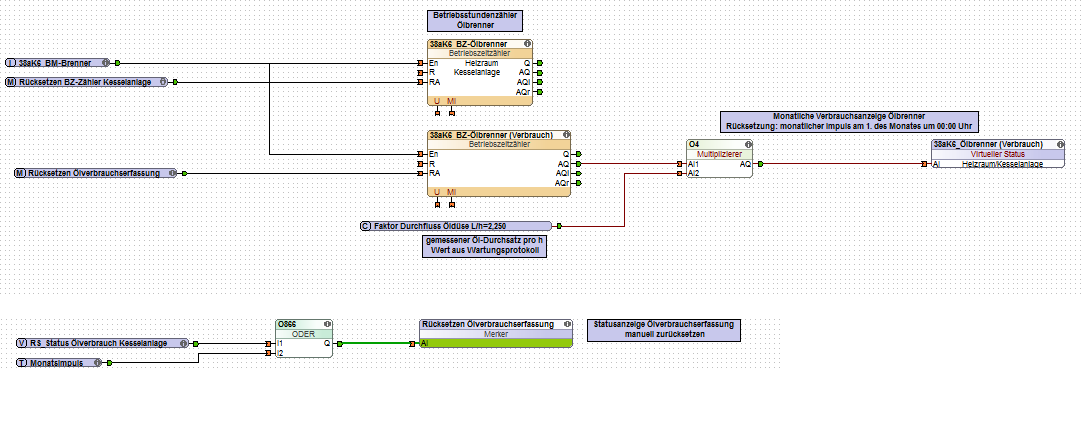Select the O866 block title

coord(287,324)
